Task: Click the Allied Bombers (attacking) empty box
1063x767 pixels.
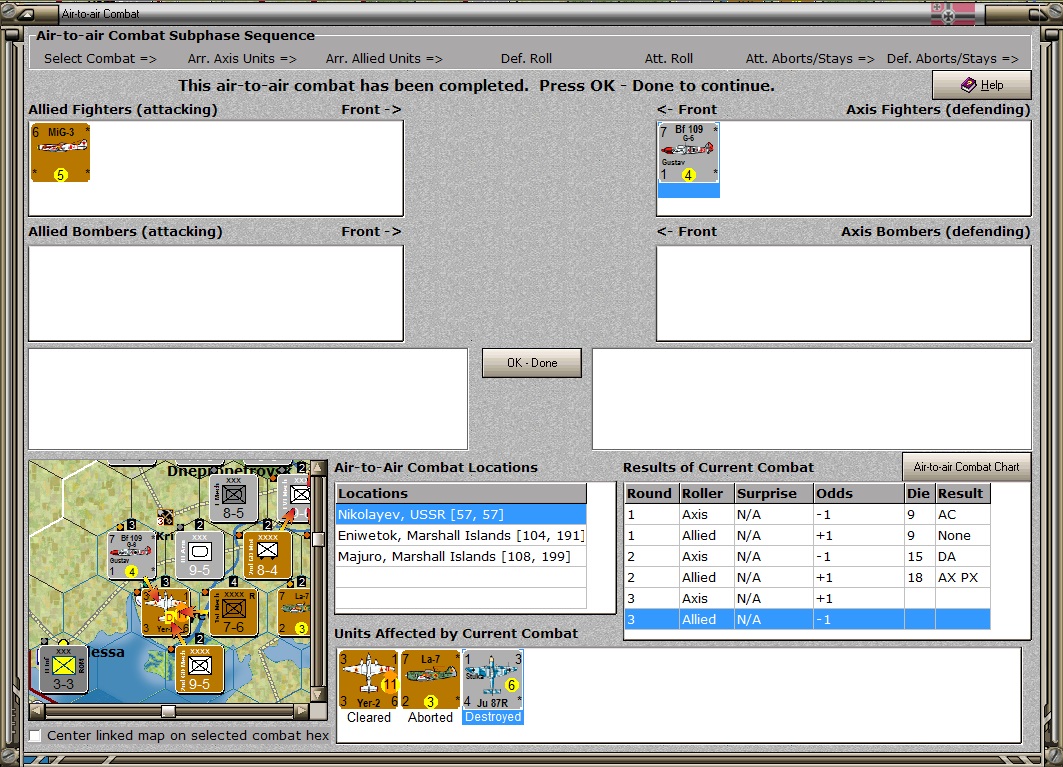Action: (216, 293)
